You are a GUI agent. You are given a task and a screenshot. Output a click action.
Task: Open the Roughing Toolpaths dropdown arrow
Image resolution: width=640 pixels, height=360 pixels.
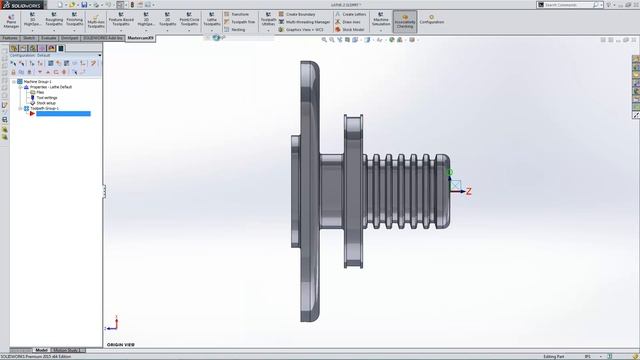tap(54, 31)
